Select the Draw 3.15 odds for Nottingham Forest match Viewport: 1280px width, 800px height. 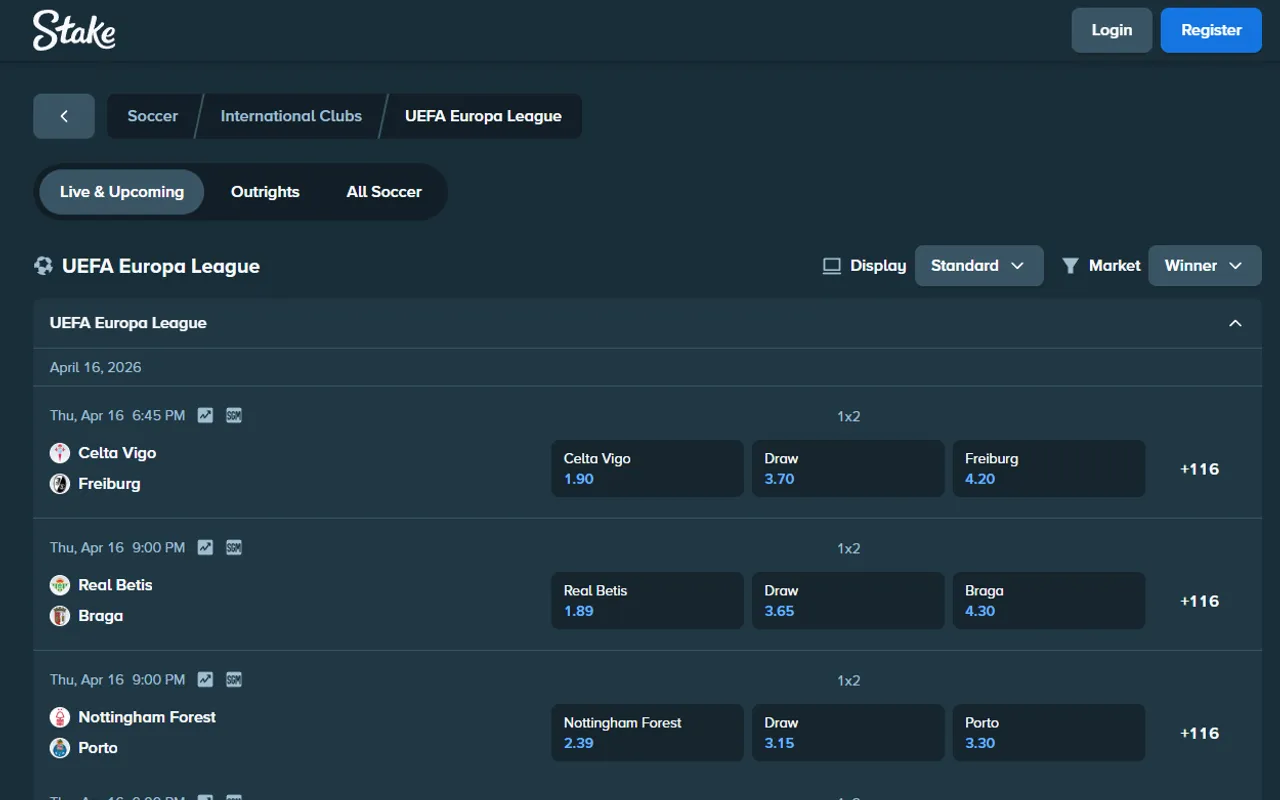tap(847, 732)
